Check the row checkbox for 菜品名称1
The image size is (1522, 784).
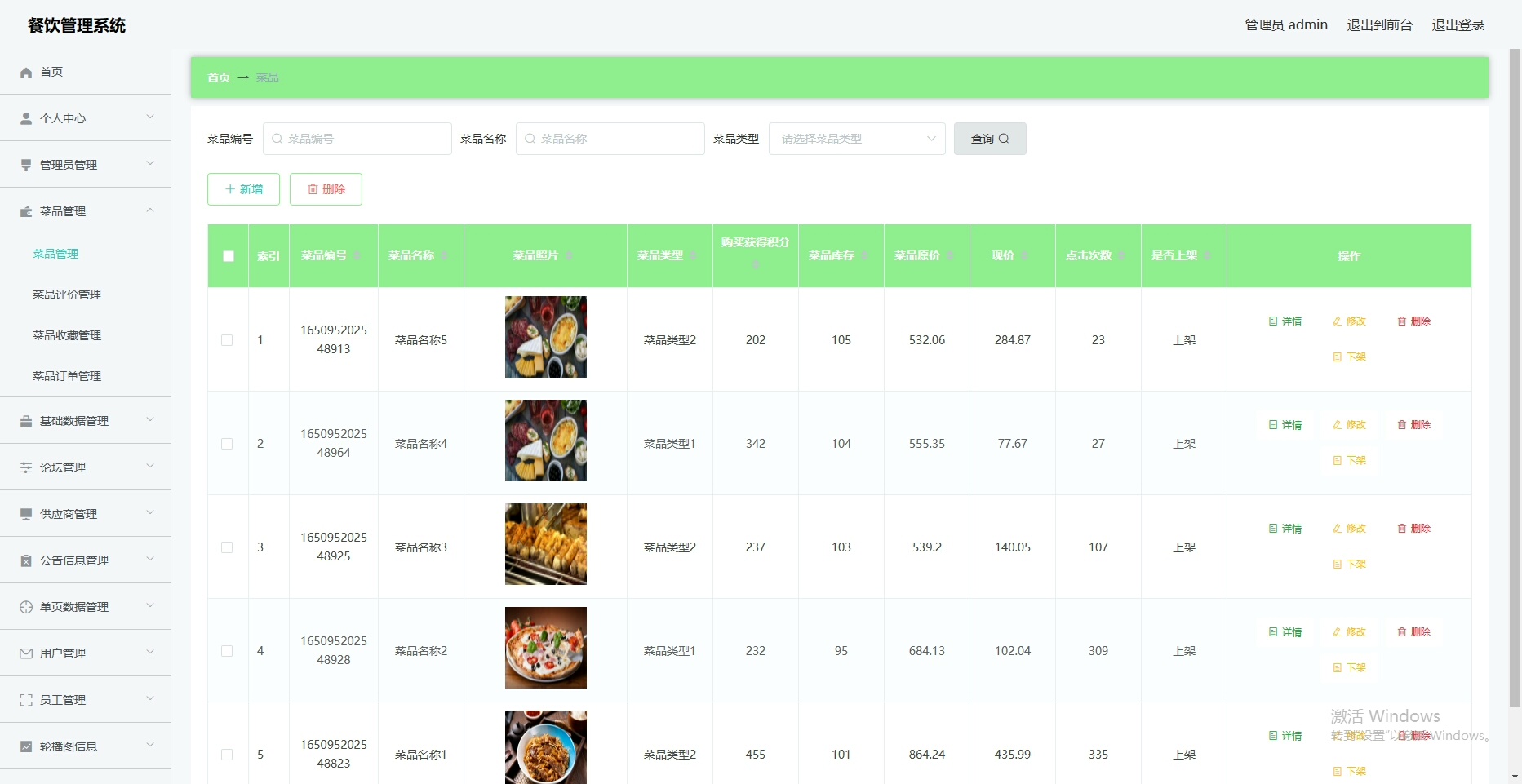pyautogui.click(x=227, y=755)
